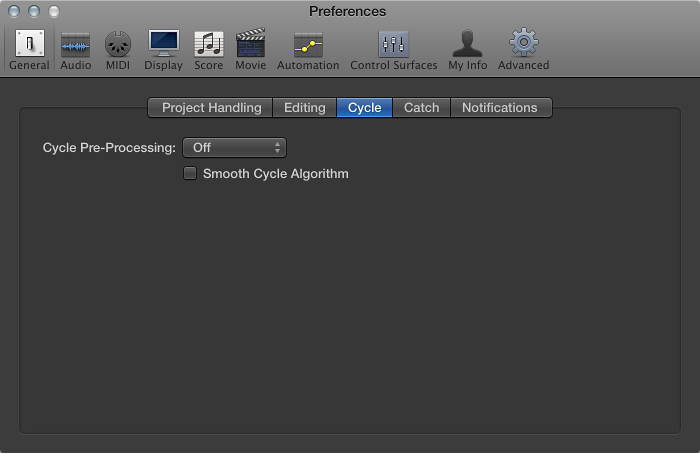
Task: Select the MIDI connector icon
Action: [118, 45]
